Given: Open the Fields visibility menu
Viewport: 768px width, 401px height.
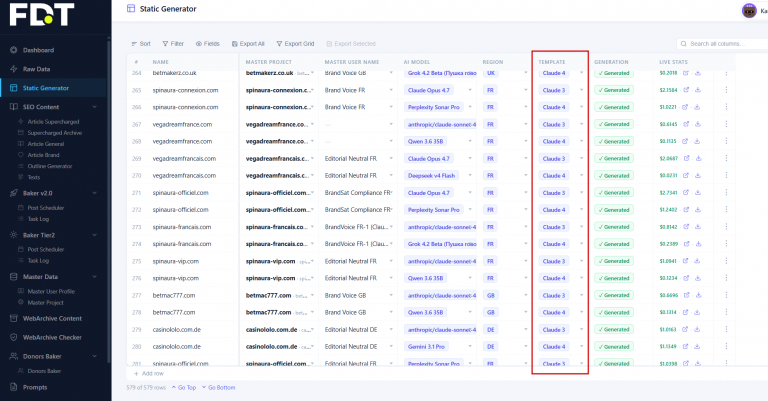Looking at the screenshot, I should tap(208, 44).
